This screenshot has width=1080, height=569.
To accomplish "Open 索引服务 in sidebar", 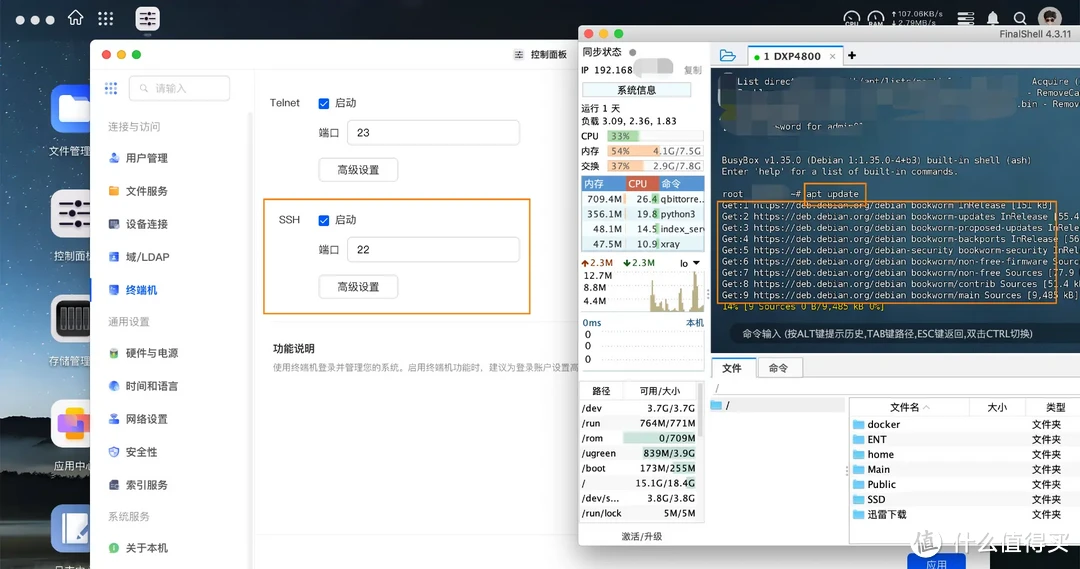I will [x=138, y=485].
